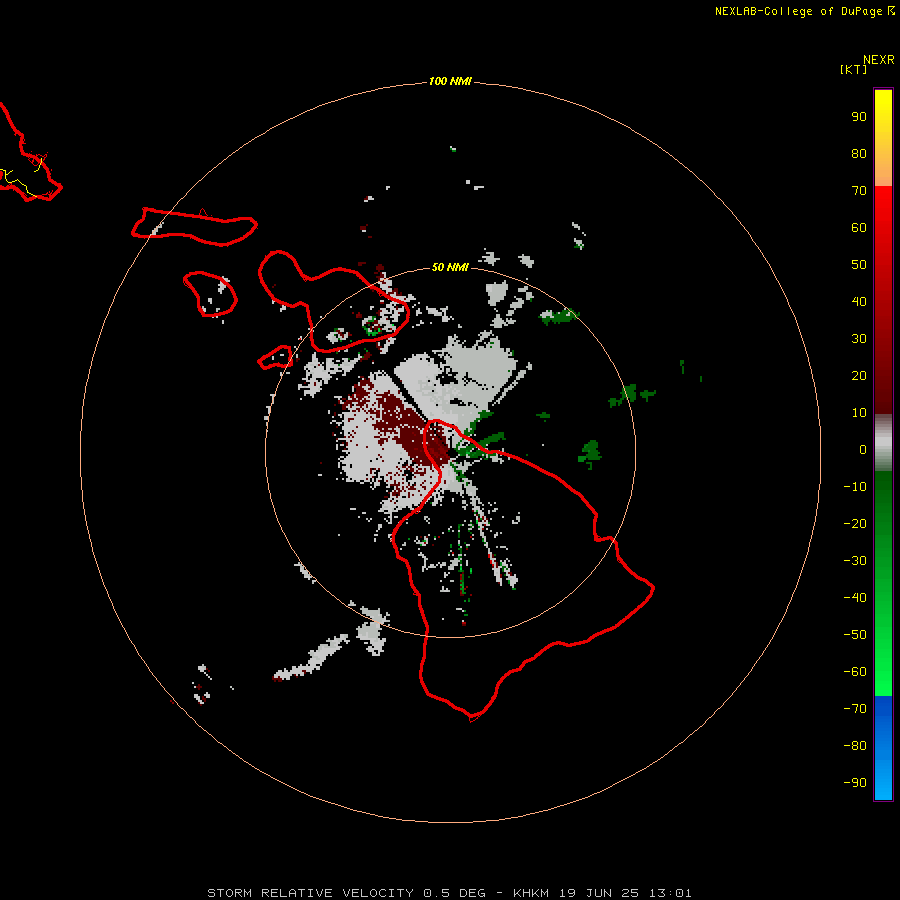Click the blue bottom segment of color bar

883,748
